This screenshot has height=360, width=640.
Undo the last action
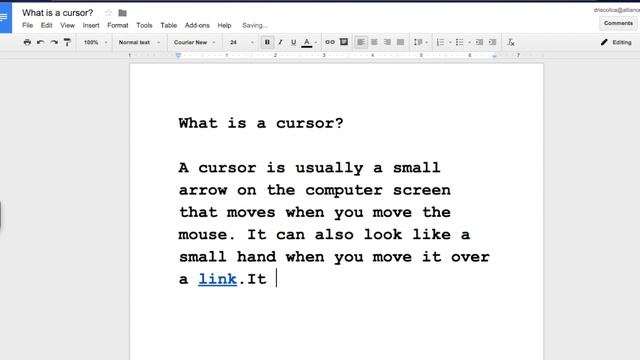(40, 42)
